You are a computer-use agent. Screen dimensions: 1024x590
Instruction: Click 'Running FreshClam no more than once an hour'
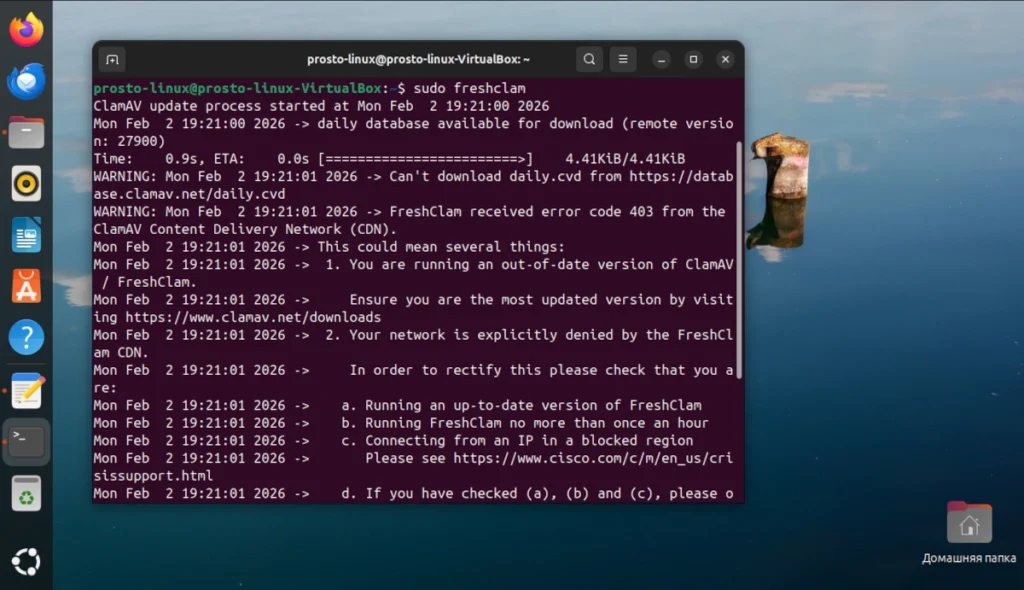coord(537,423)
